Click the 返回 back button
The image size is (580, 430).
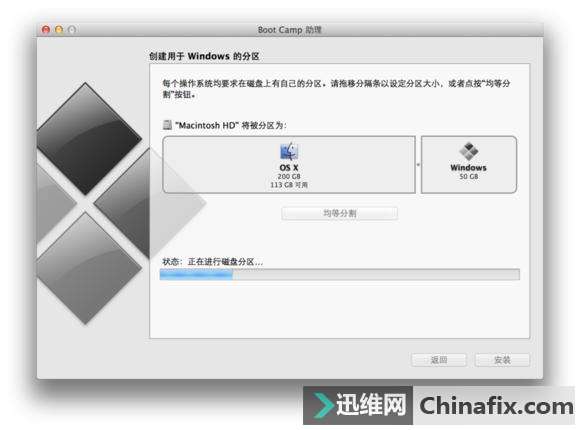[x=439, y=360]
